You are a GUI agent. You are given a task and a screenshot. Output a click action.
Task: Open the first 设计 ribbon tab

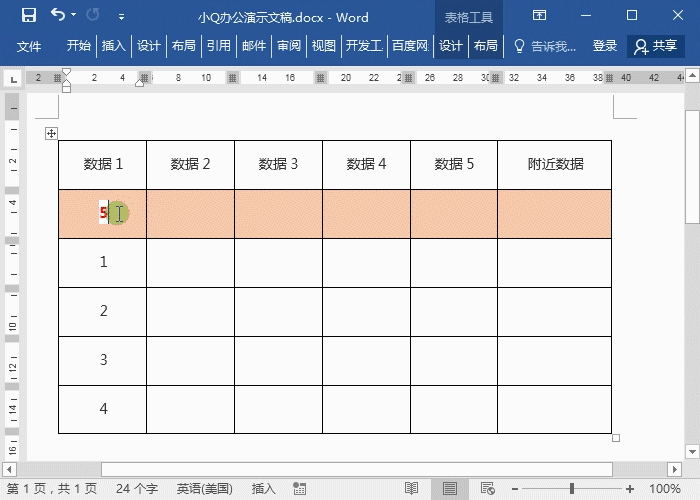pos(148,46)
